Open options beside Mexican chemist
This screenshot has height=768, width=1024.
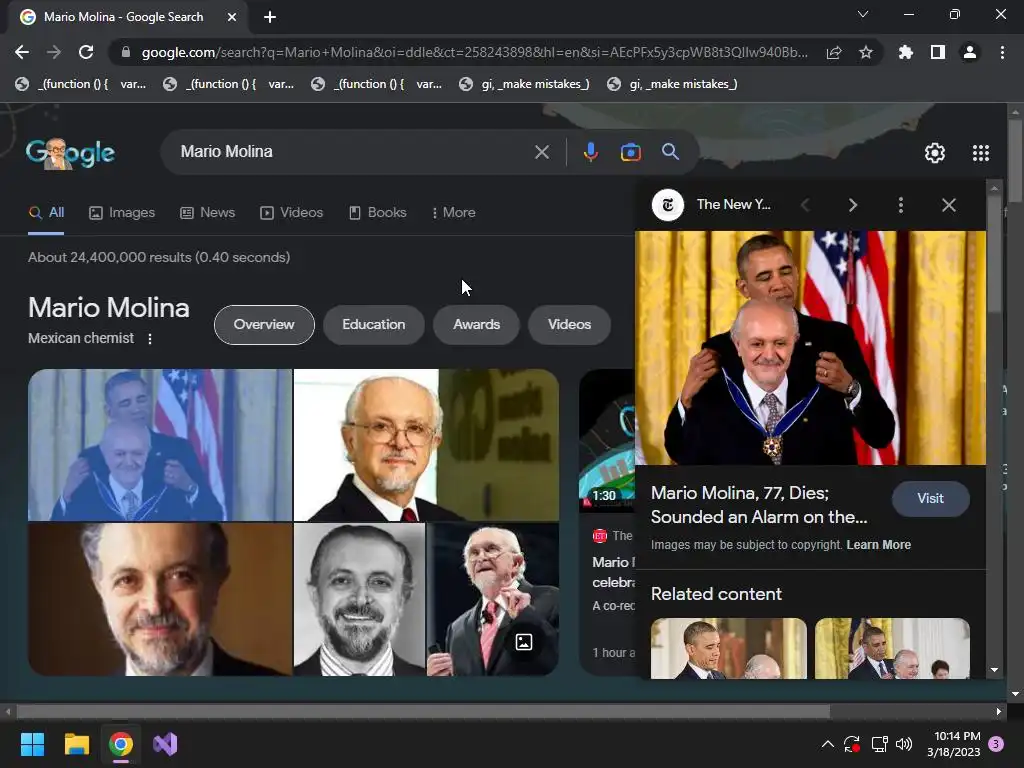[150, 338]
